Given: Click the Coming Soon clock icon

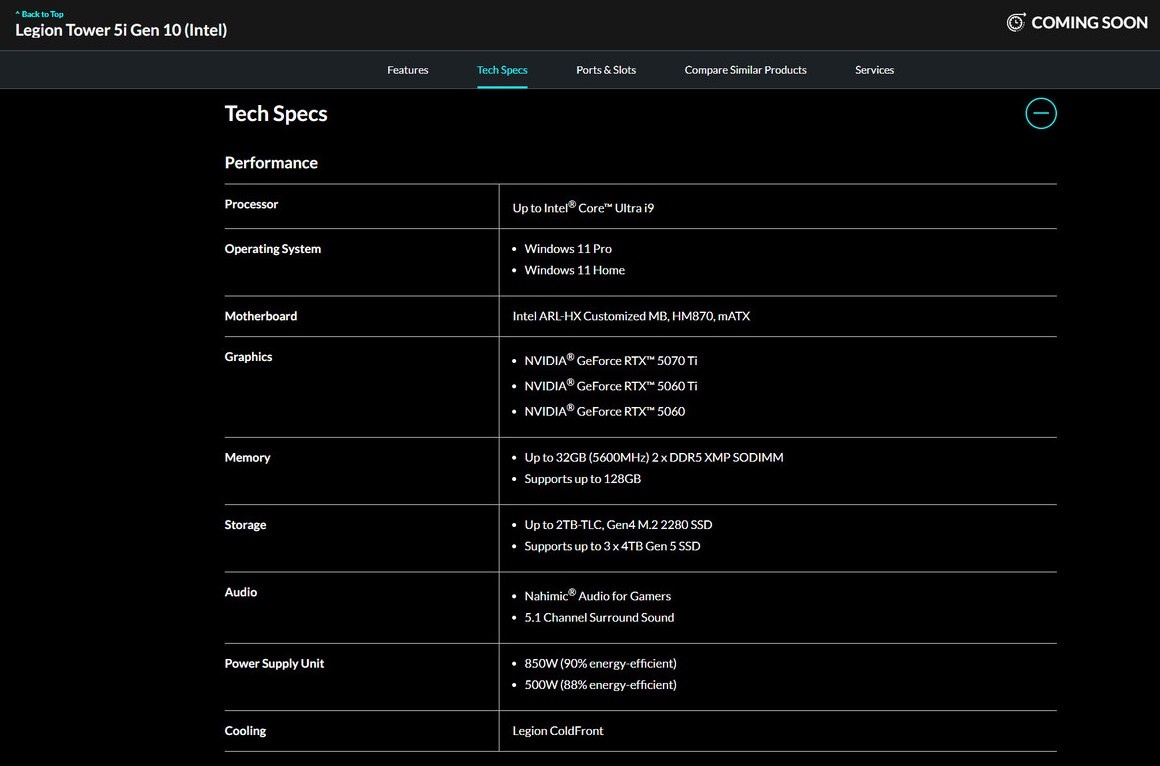Looking at the screenshot, I should point(1016,22).
